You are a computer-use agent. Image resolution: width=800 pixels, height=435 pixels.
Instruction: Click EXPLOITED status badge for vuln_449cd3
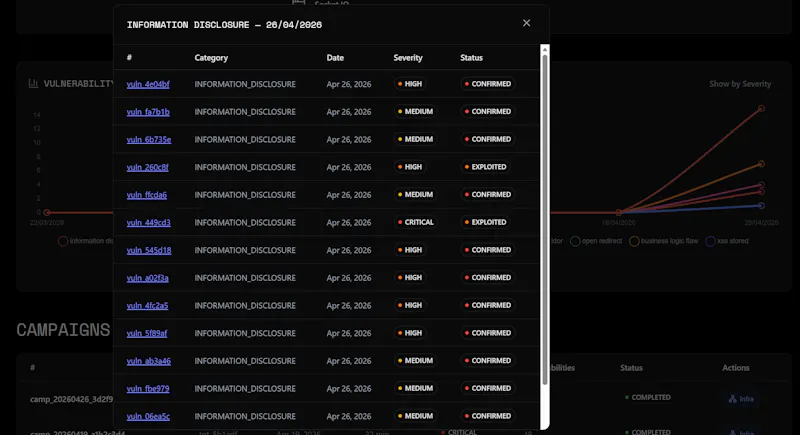pyautogui.click(x=485, y=222)
